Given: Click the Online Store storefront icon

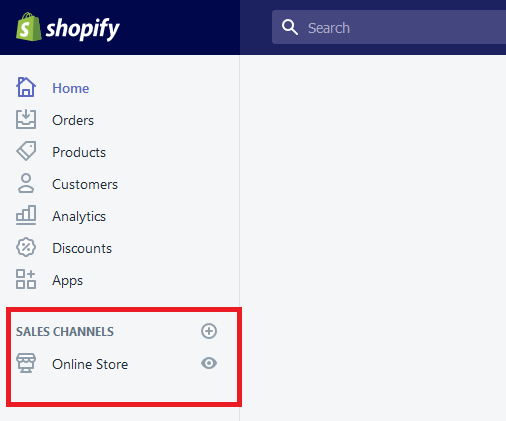Looking at the screenshot, I should click(x=26, y=363).
